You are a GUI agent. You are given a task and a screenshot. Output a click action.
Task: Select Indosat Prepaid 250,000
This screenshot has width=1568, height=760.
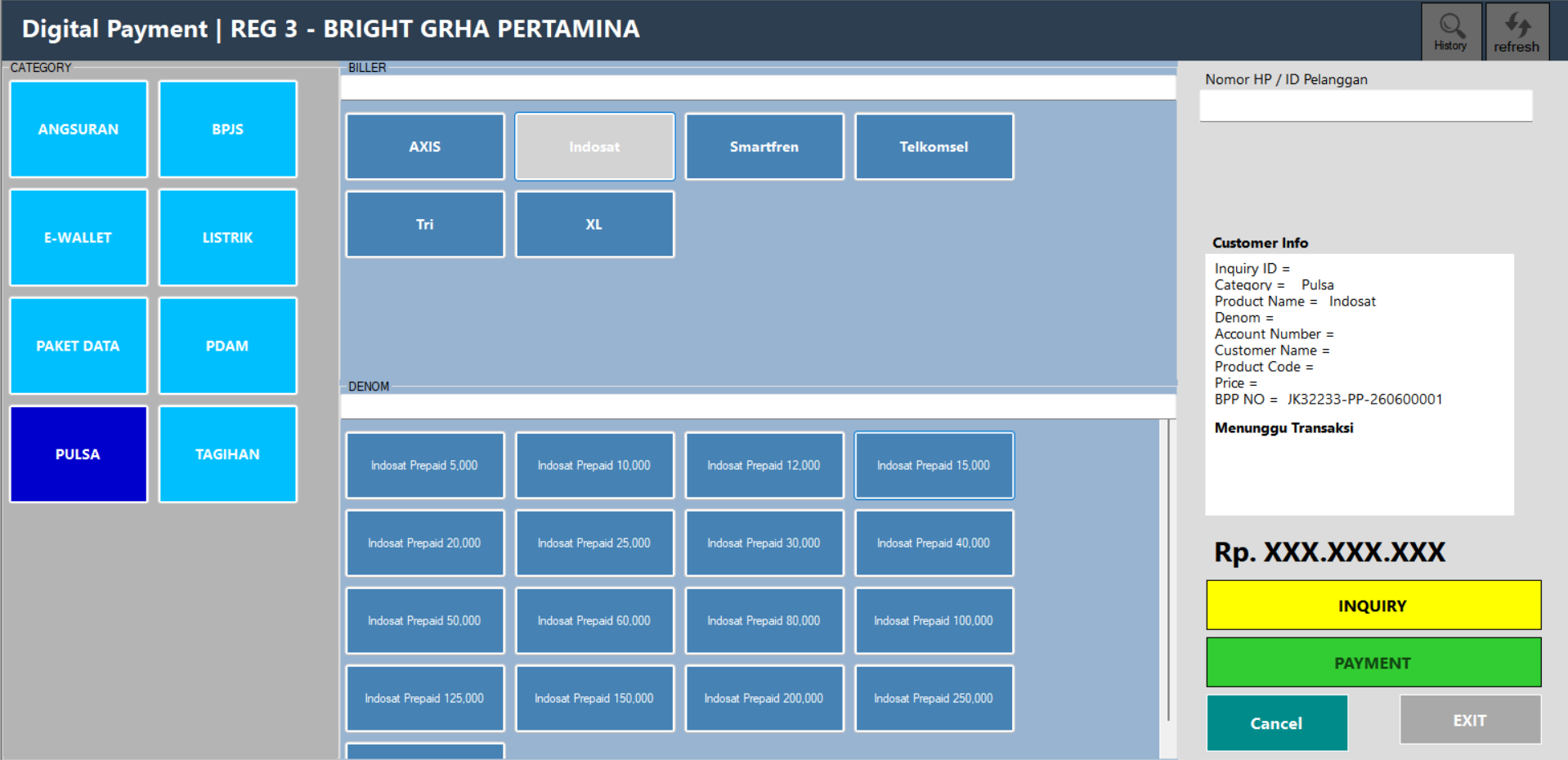(x=934, y=698)
